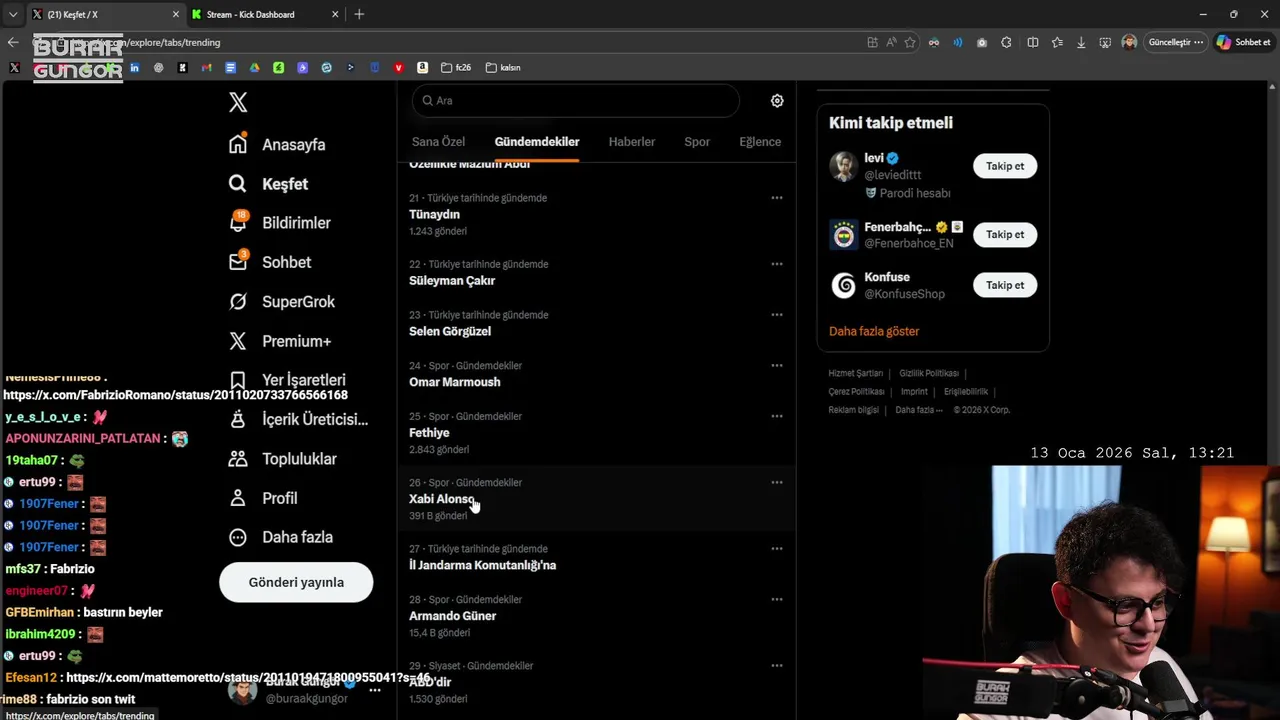This screenshot has width=1280, height=720.
Task: Open kalsın bookmarks folder
Action: (503, 68)
